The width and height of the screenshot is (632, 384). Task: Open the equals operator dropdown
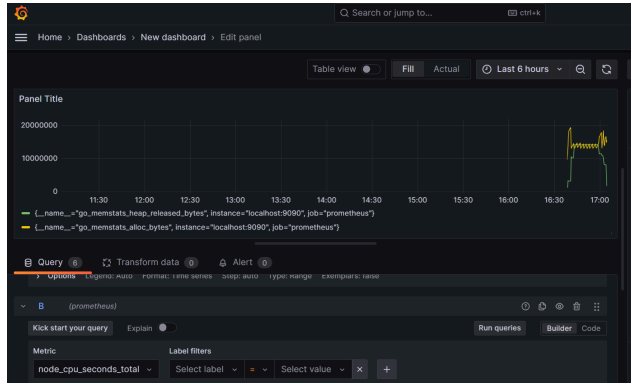point(259,369)
